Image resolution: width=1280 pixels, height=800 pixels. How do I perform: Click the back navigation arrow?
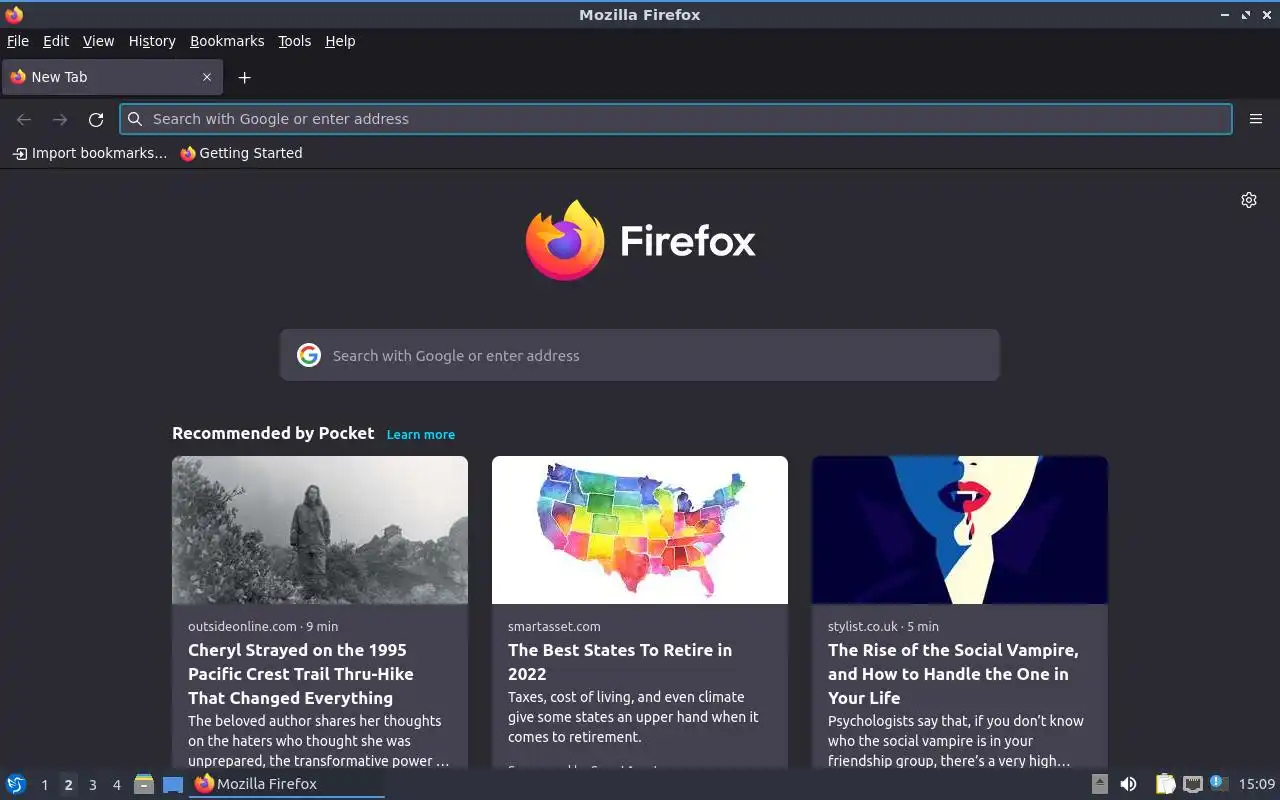point(24,119)
